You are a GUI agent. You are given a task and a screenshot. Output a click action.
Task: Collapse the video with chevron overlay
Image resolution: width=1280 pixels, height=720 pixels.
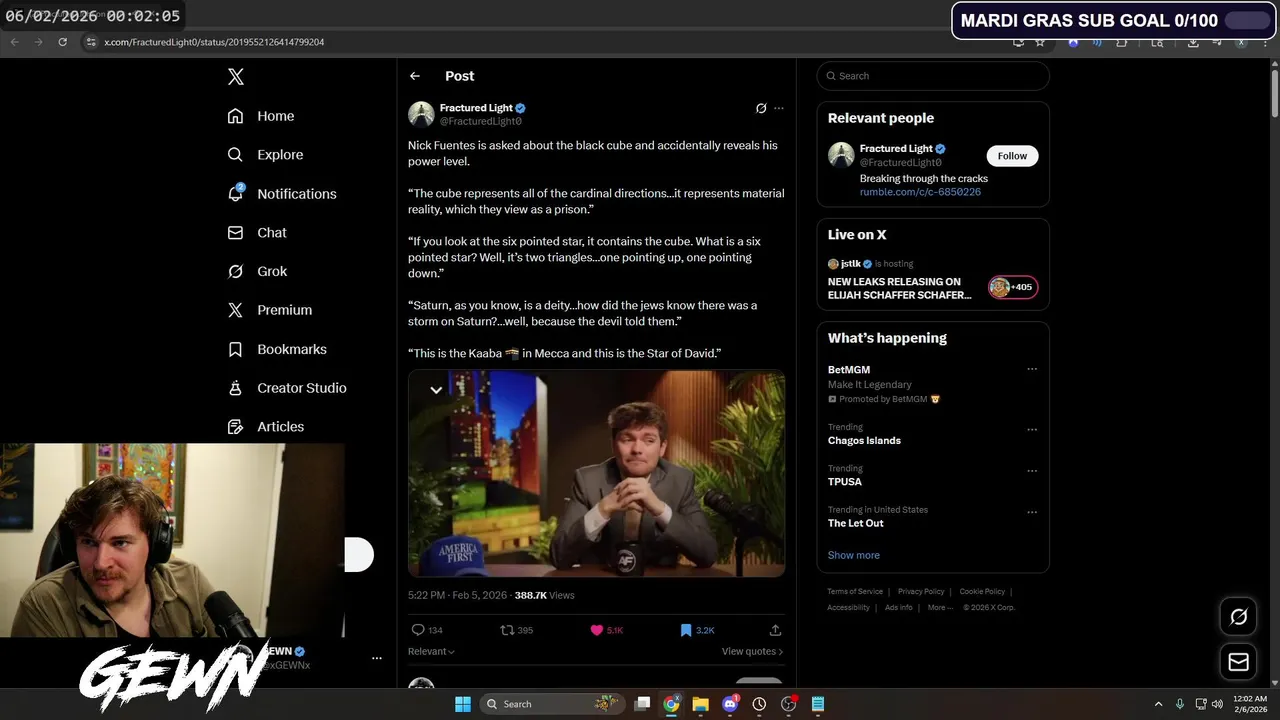436,390
